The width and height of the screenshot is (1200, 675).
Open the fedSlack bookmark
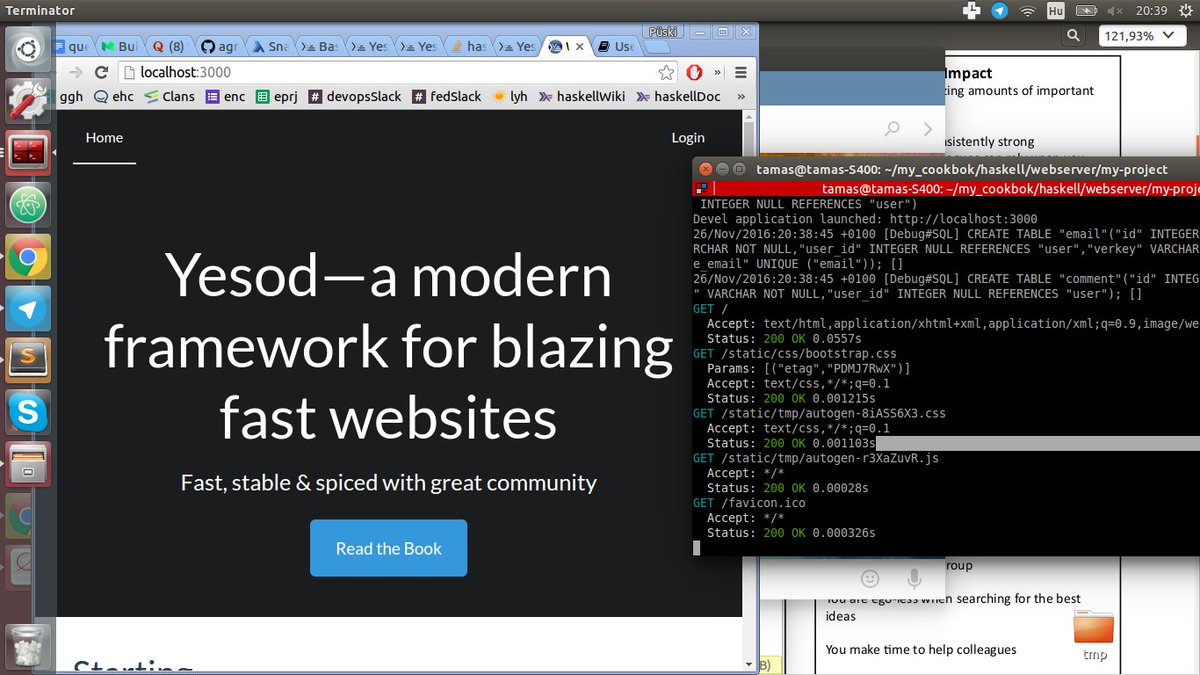[446, 97]
